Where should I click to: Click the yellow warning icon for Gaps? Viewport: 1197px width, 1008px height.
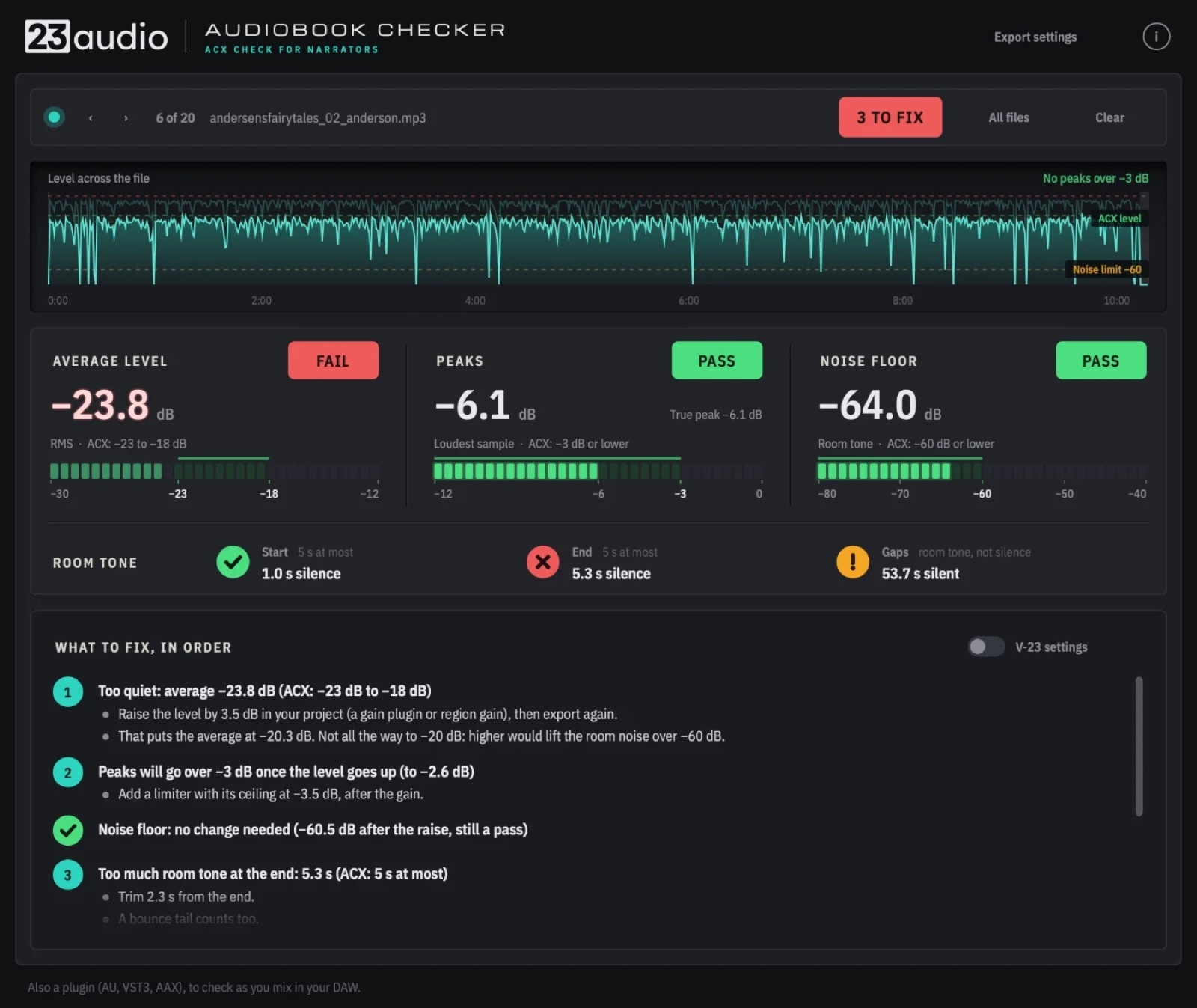853,562
